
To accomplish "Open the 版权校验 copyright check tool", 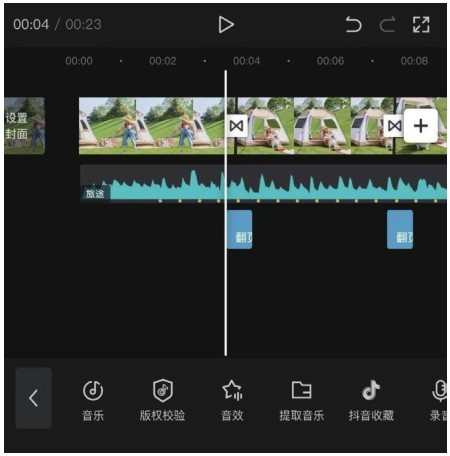I will [162, 400].
